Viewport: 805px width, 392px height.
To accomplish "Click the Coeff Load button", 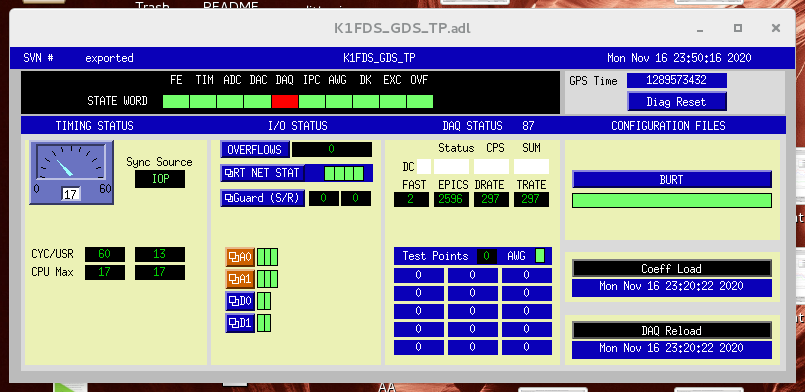I will click(672, 269).
